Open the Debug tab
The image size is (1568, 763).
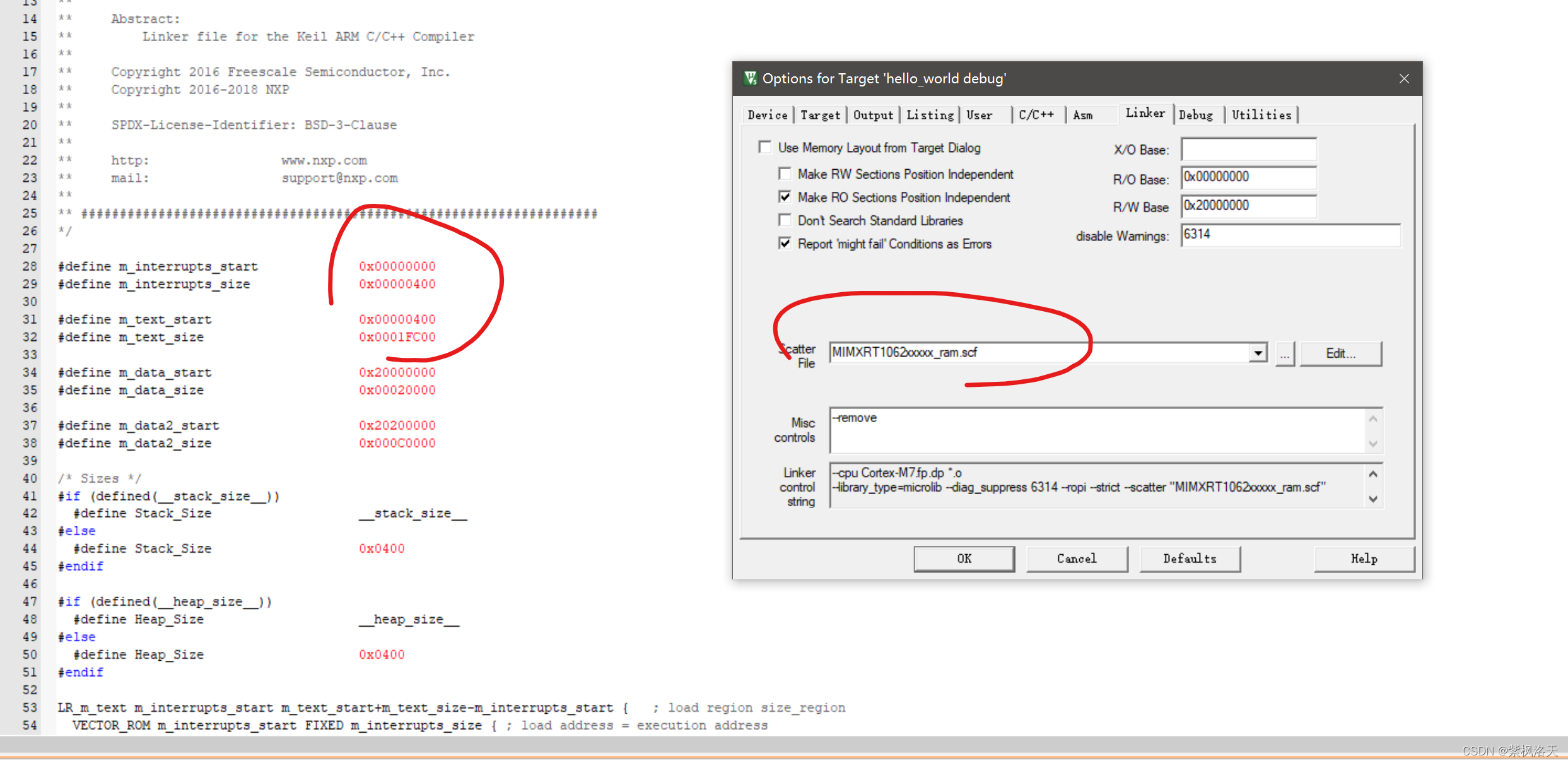coord(1196,115)
